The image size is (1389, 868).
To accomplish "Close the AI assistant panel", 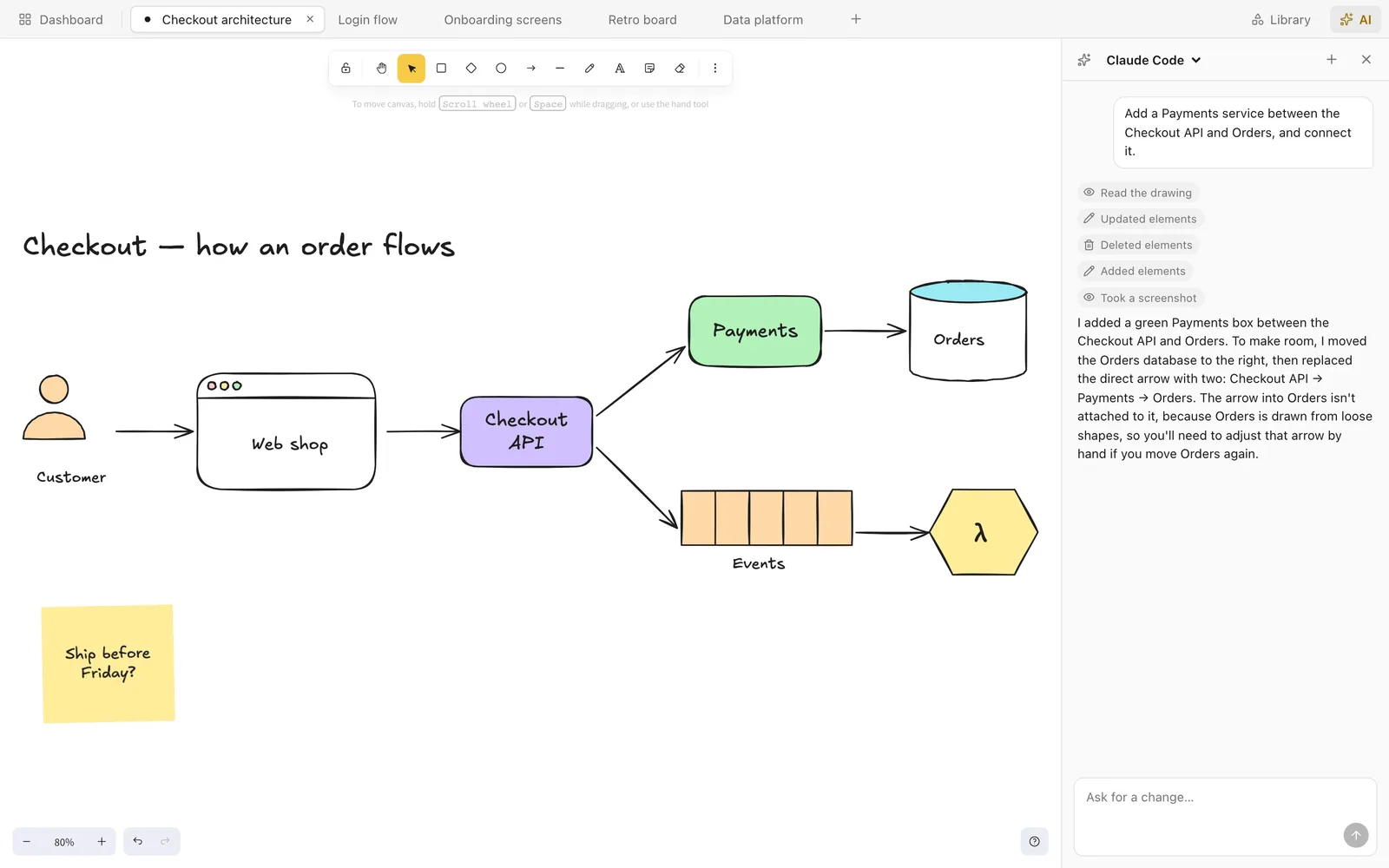I will tap(1366, 60).
